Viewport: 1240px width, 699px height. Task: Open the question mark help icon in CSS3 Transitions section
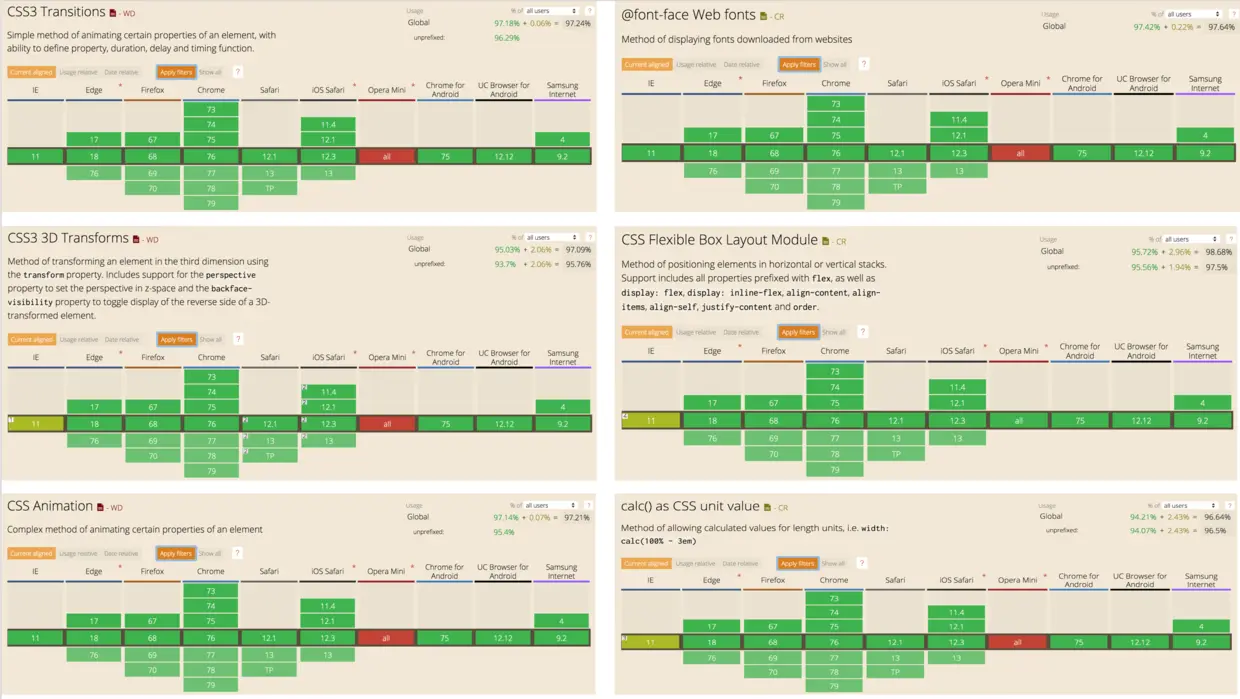point(237,71)
